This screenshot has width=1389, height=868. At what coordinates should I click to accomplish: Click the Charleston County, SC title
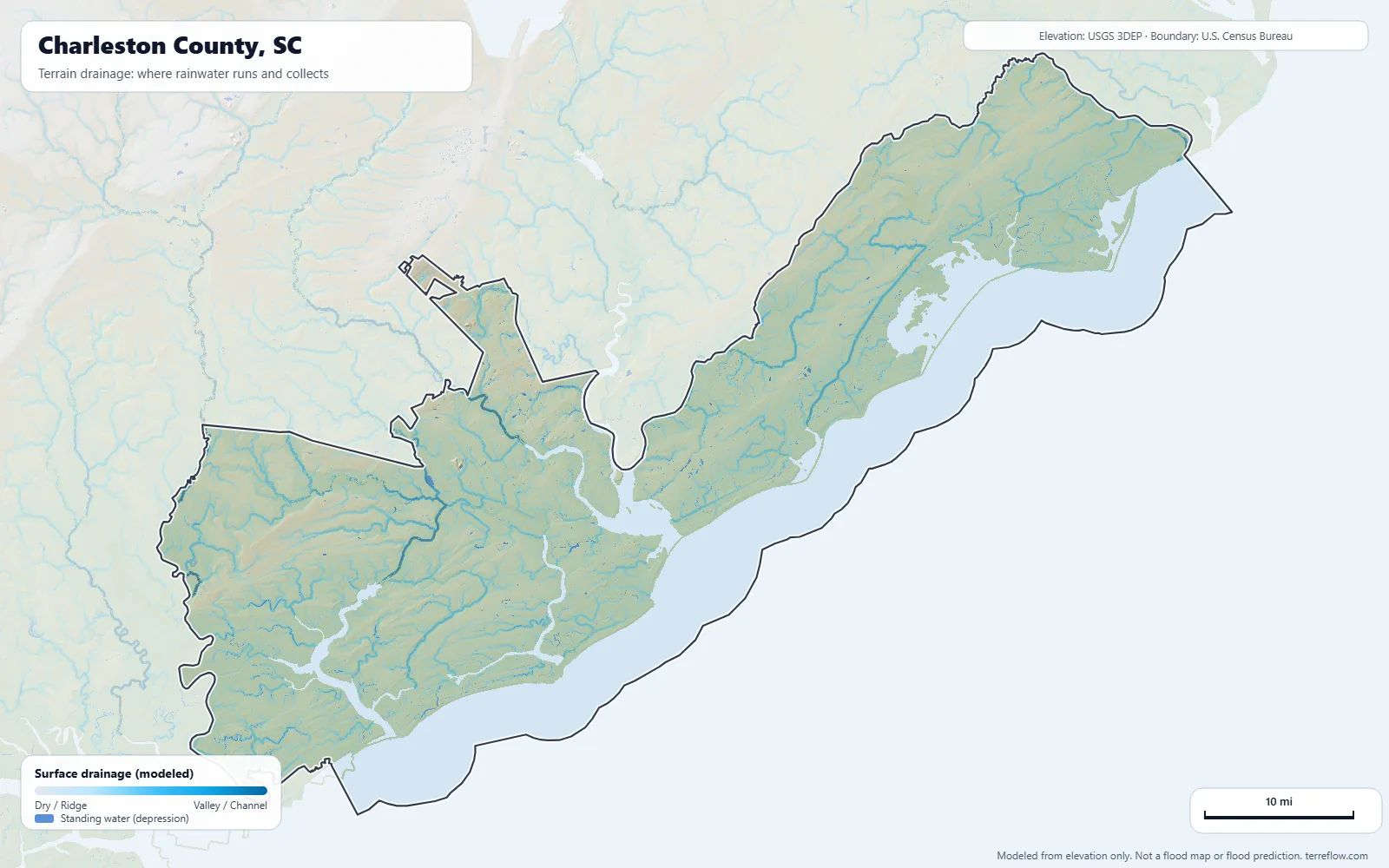(170, 45)
